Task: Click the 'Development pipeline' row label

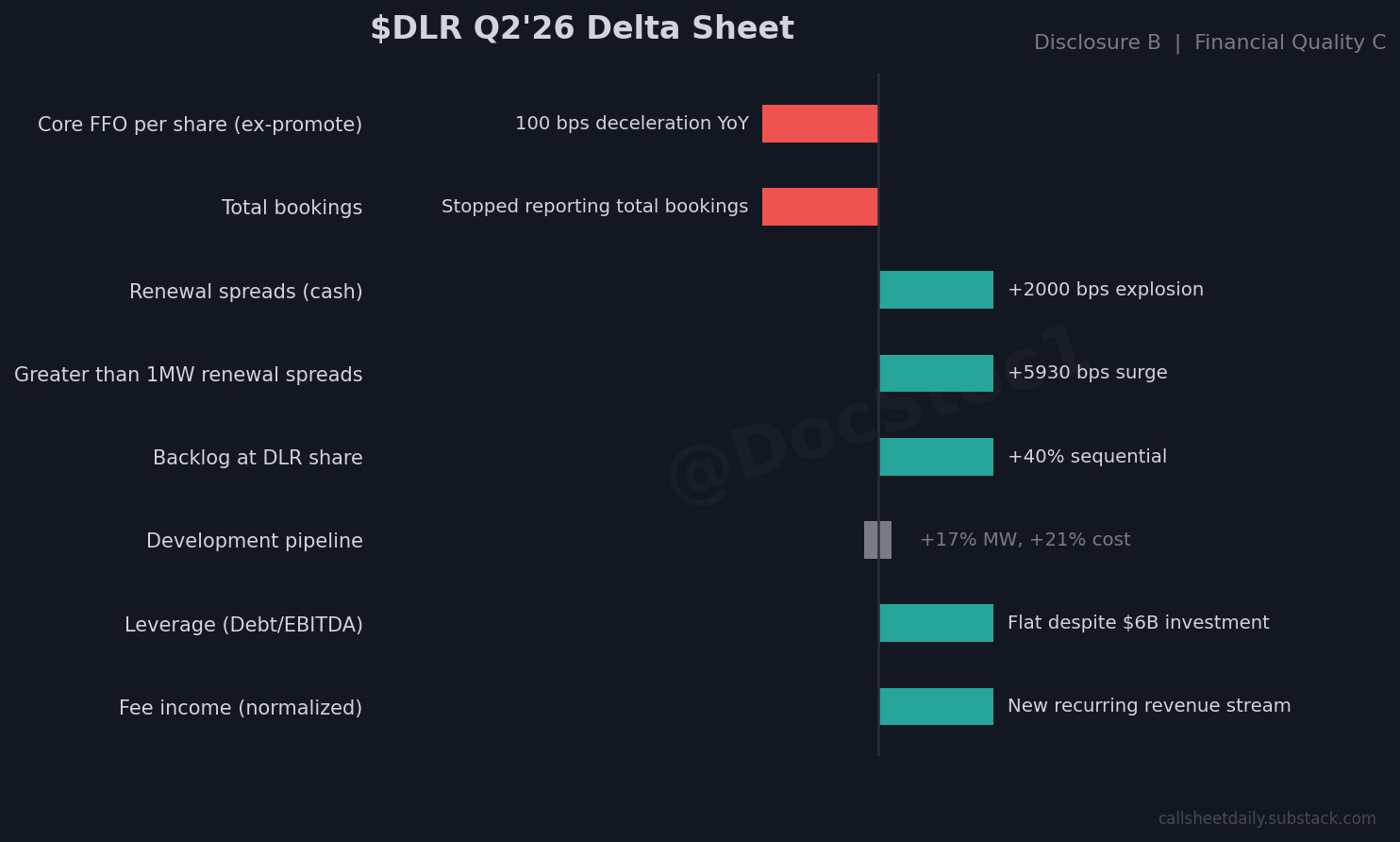Action: tap(255, 541)
